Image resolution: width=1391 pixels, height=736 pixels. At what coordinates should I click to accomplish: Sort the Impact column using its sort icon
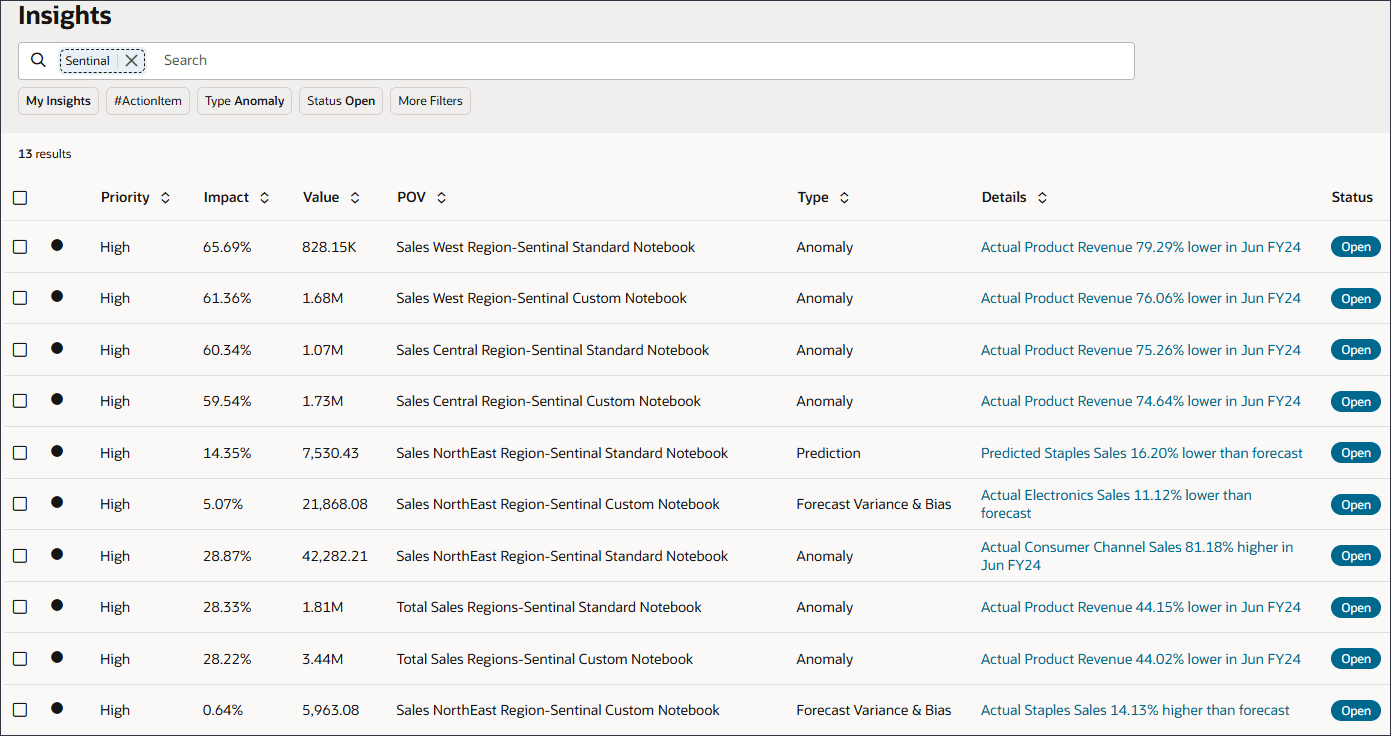coord(264,197)
